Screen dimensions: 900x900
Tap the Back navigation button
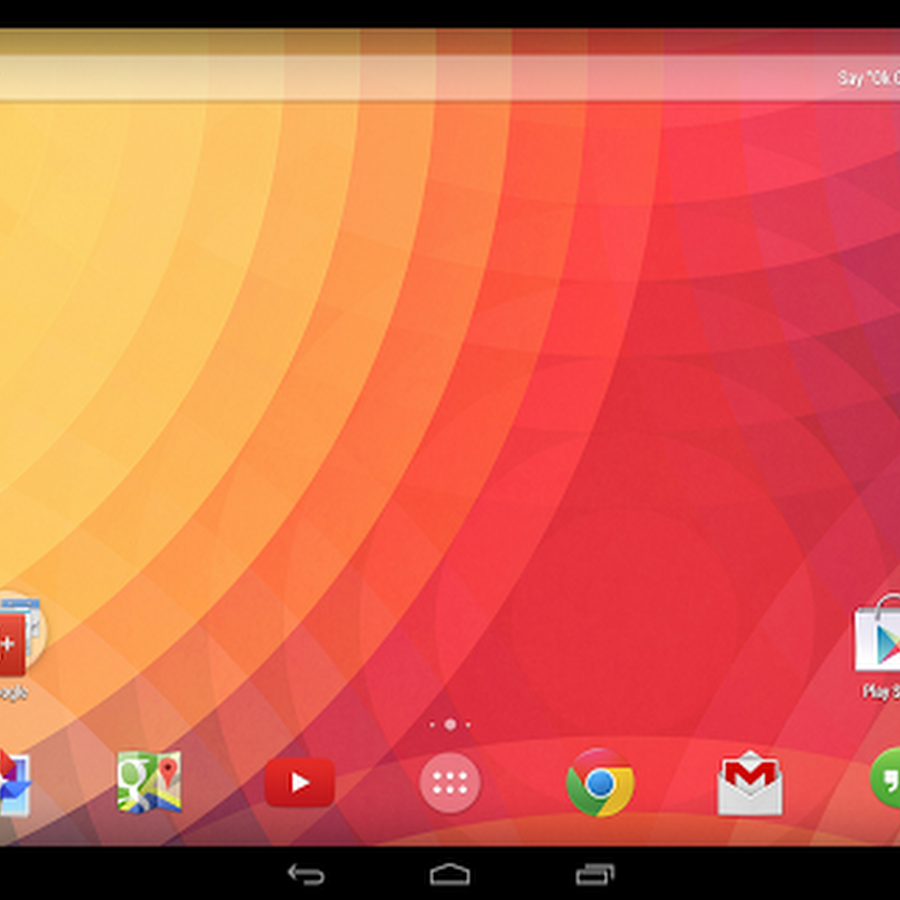pos(305,872)
